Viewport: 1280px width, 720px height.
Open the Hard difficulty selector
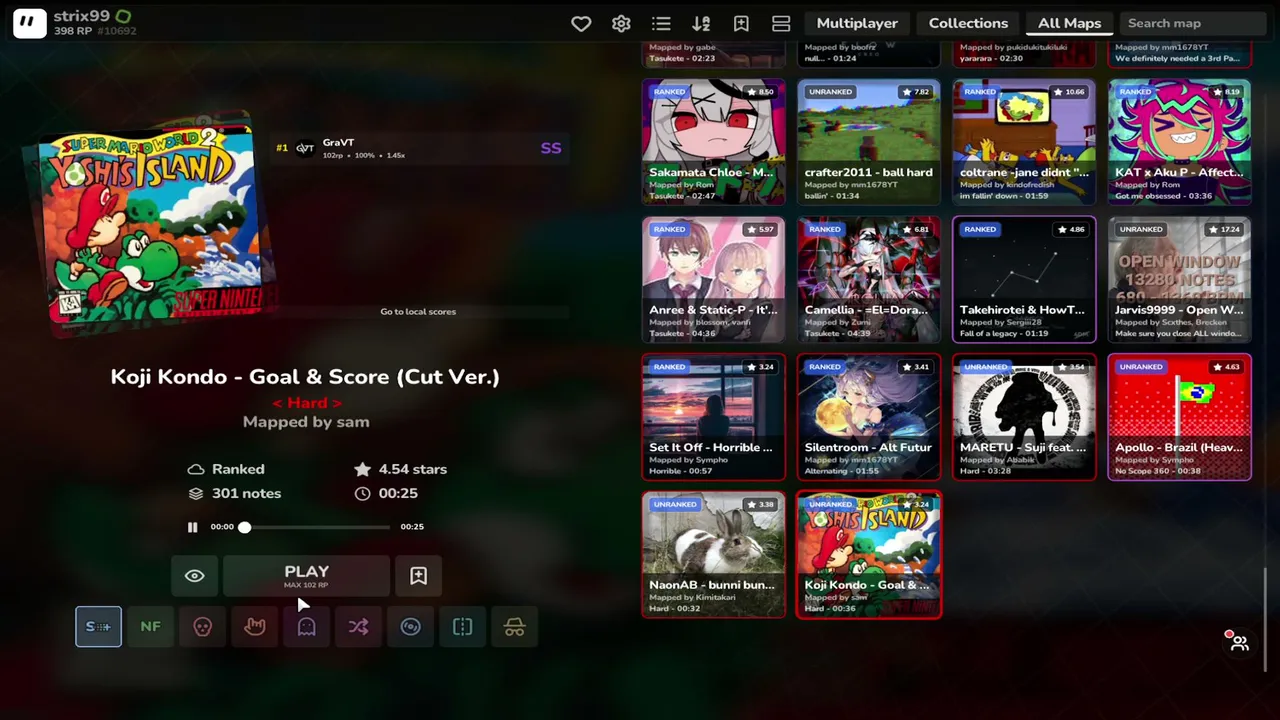pyautogui.click(x=306, y=402)
